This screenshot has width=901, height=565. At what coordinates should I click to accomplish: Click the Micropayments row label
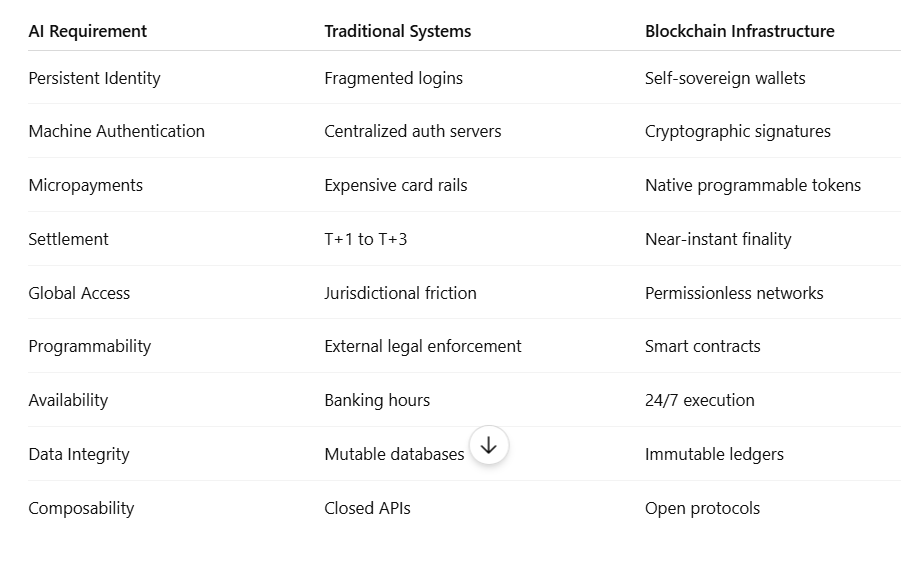[86, 185]
